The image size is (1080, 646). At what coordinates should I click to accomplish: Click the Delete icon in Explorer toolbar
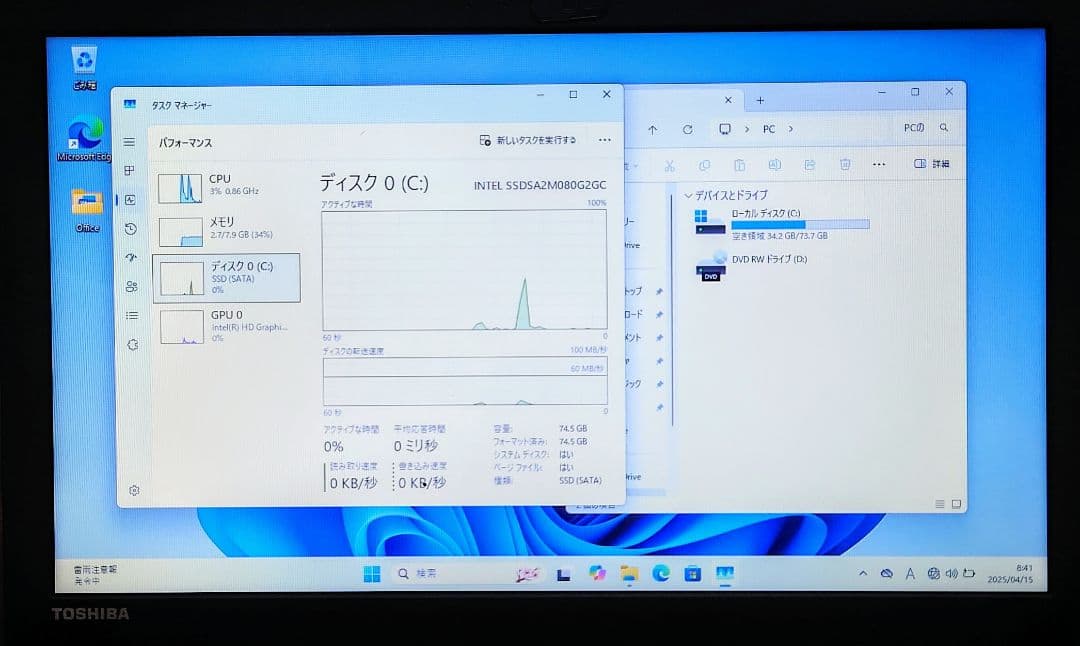(x=845, y=163)
